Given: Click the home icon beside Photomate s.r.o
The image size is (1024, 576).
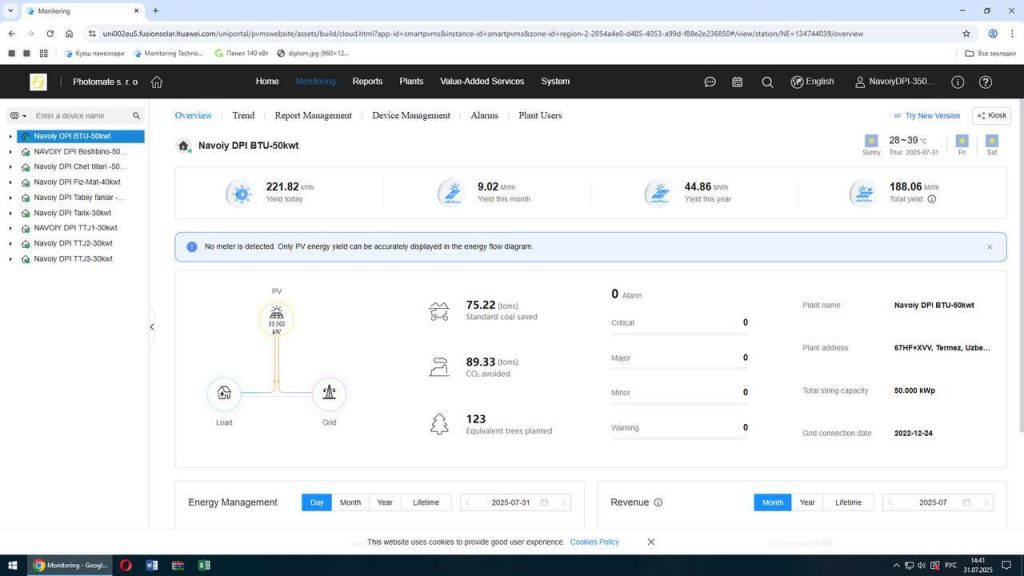Looking at the screenshot, I should (157, 82).
